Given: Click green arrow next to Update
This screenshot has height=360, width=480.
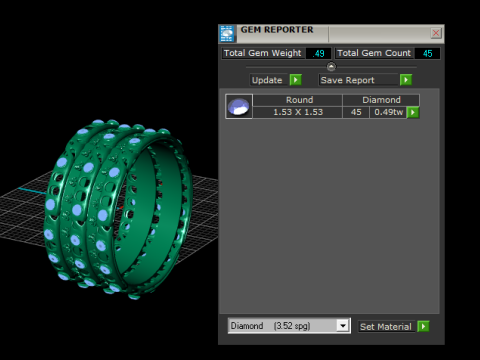Looking at the screenshot, I should (296, 80).
